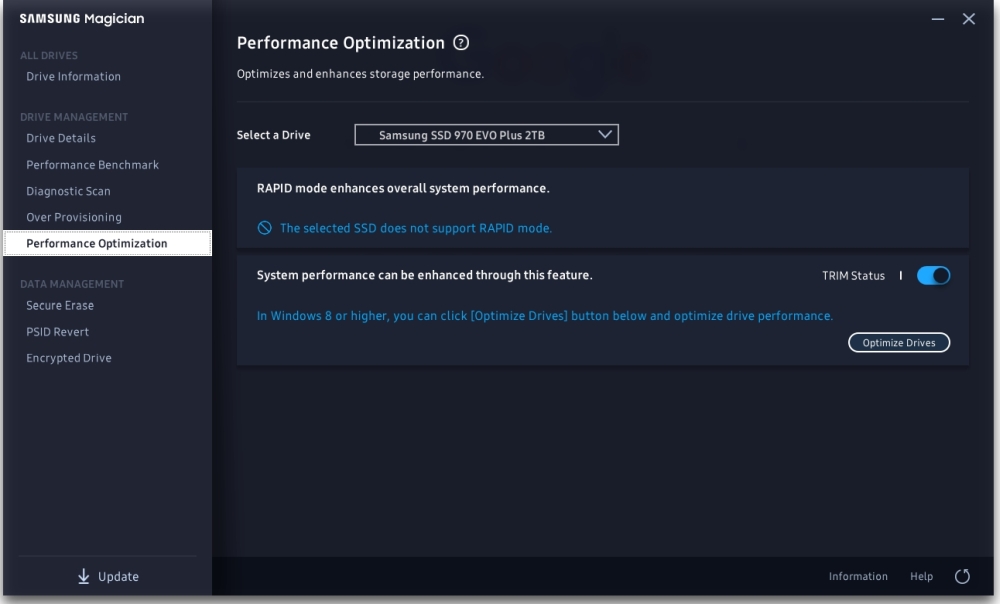Toggle the TRIM Status switch

coord(933,276)
